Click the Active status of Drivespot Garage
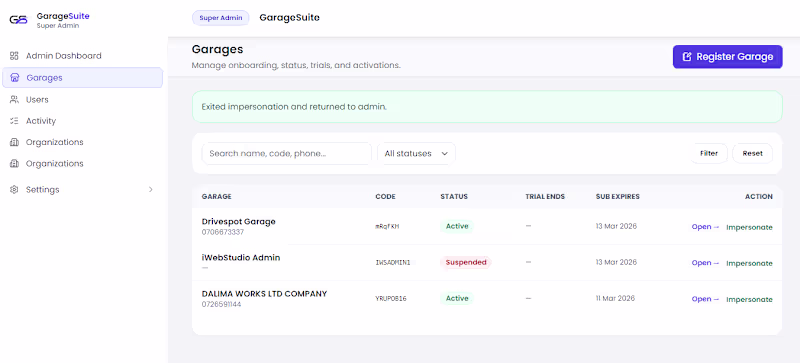The image size is (800, 363). point(457,226)
